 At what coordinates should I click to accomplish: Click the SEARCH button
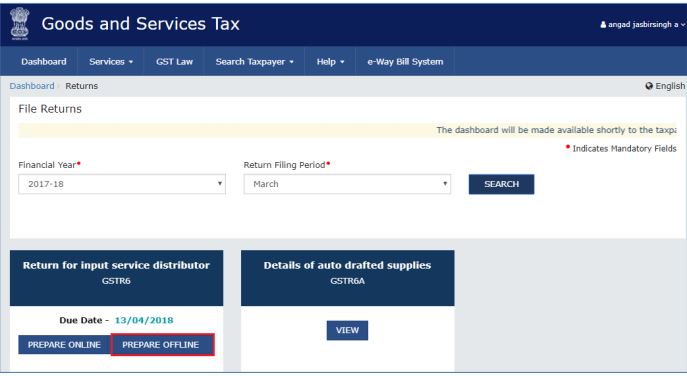click(501, 184)
